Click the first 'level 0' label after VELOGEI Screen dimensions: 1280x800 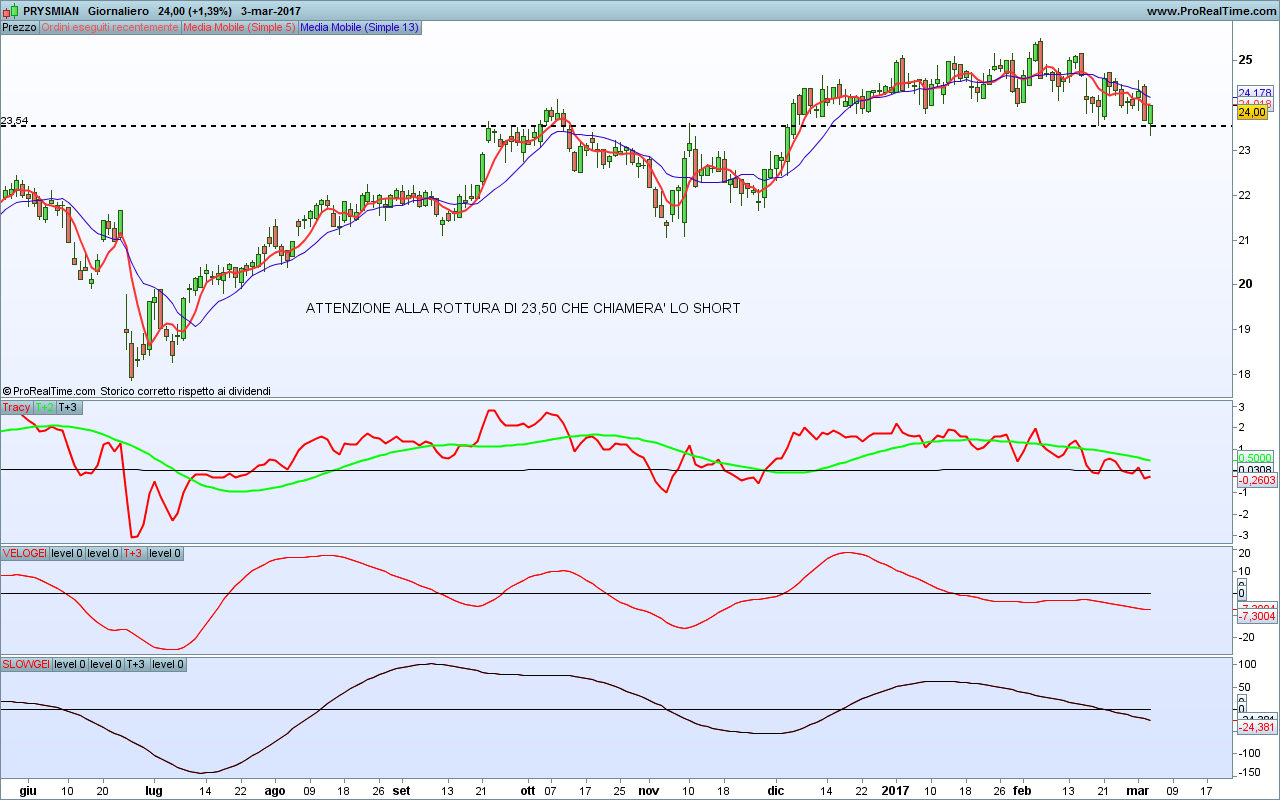pyautogui.click(x=66, y=553)
